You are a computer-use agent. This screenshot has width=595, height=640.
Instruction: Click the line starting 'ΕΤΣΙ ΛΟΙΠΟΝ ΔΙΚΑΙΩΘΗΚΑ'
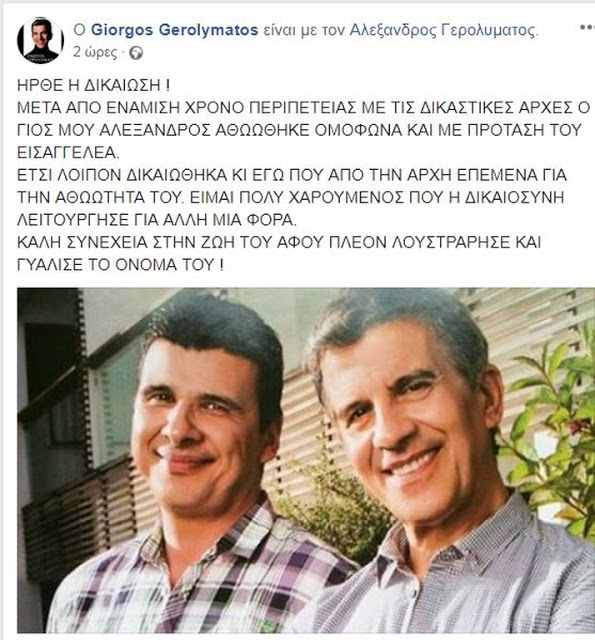click(x=292, y=175)
